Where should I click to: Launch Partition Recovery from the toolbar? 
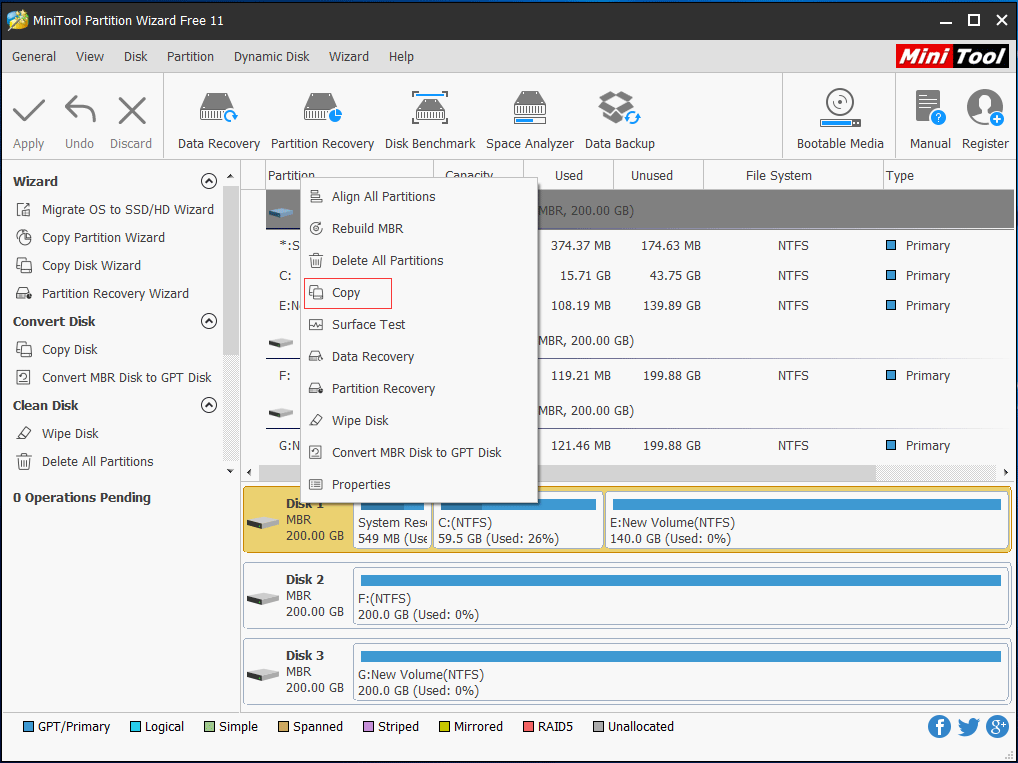pos(322,120)
